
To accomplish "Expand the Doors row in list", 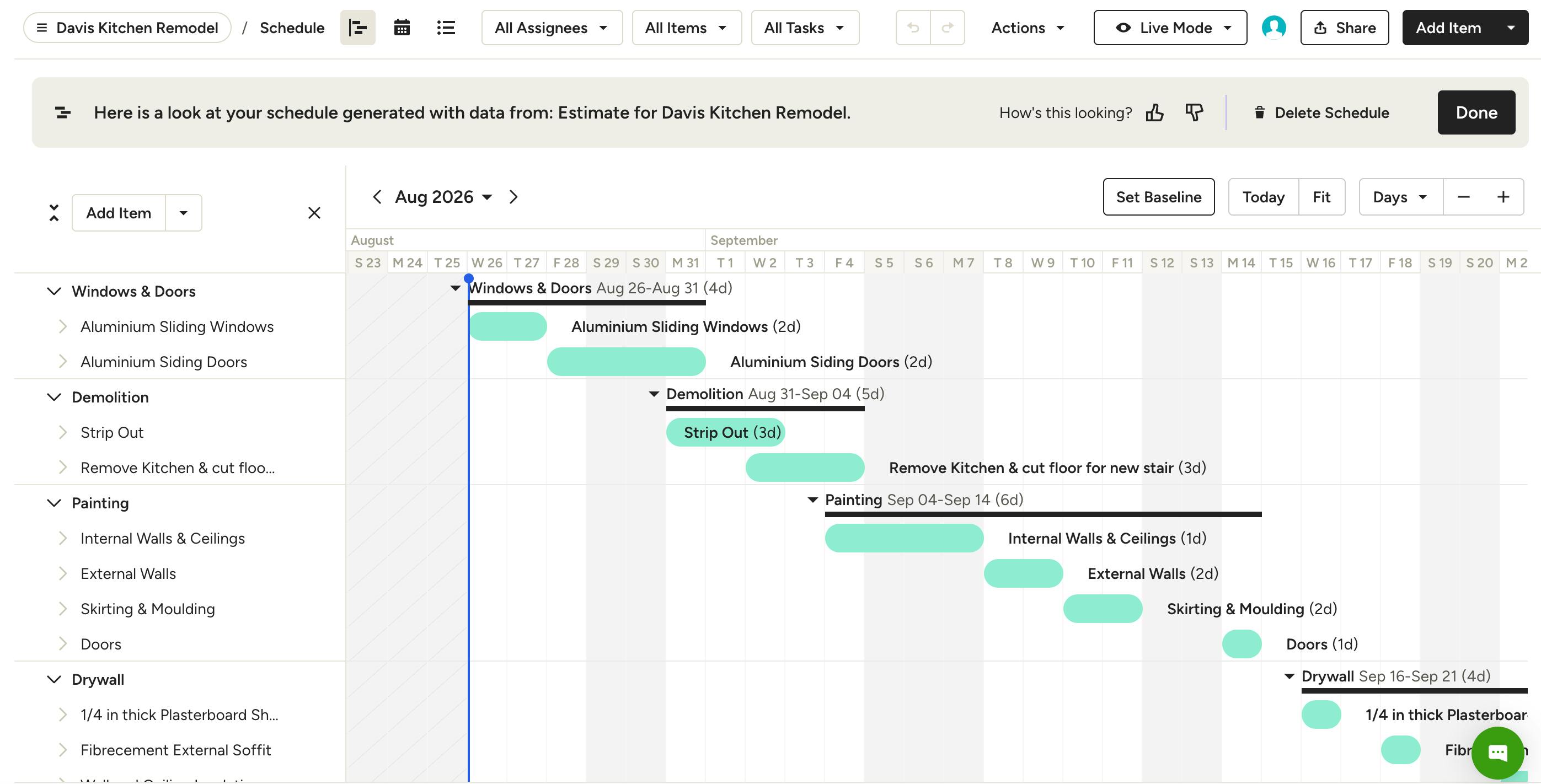I will (x=62, y=644).
